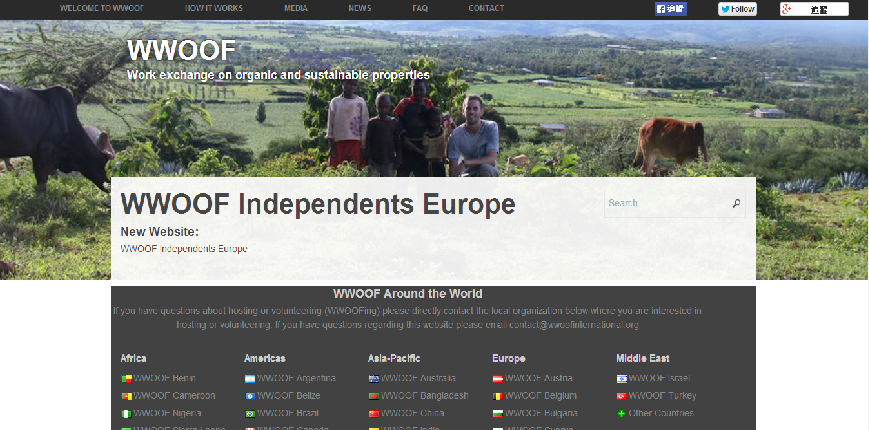
Task: Open the WWOOF Cameroon link
Action: [x=174, y=396]
